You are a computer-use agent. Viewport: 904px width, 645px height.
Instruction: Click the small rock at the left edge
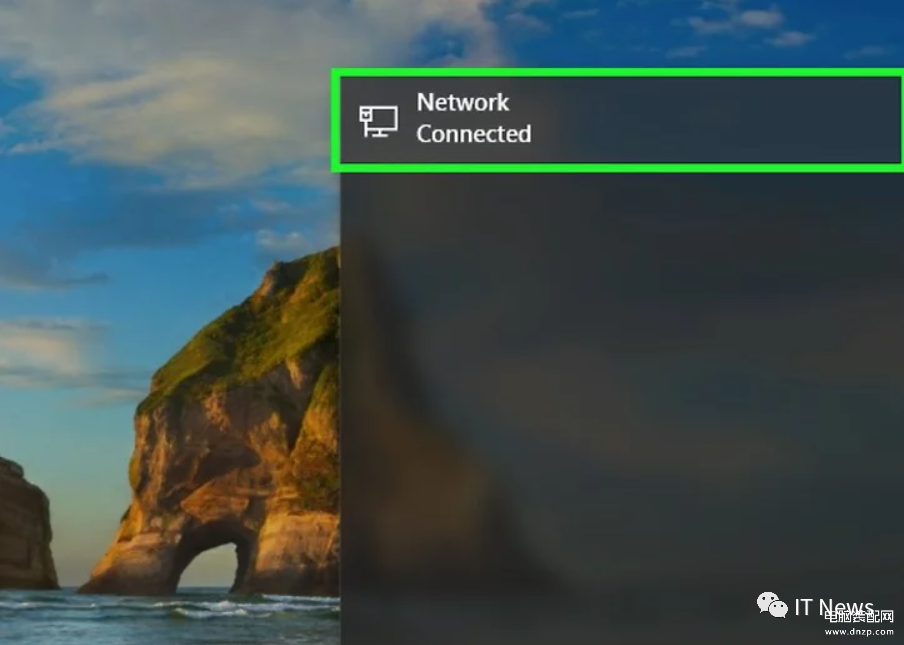pyautogui.click(x=24, y=525)
